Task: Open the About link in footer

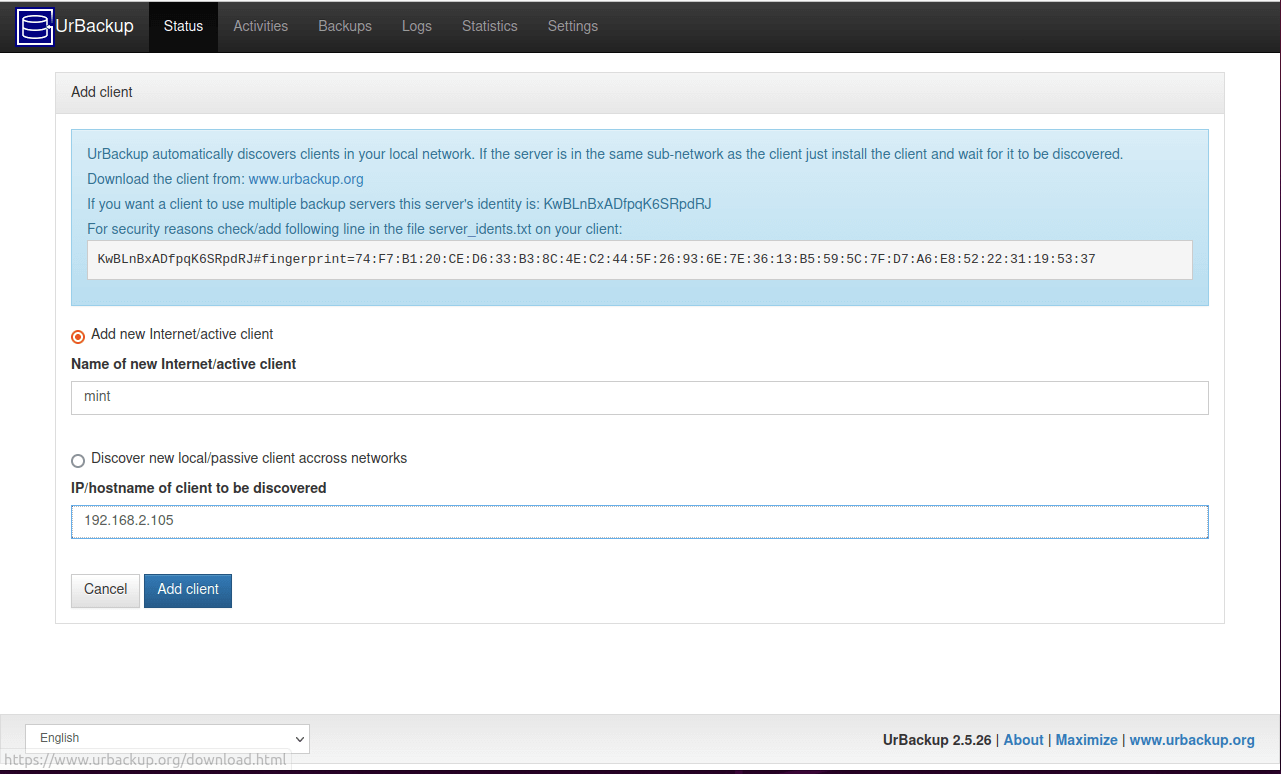Action: pos(1024,740)
